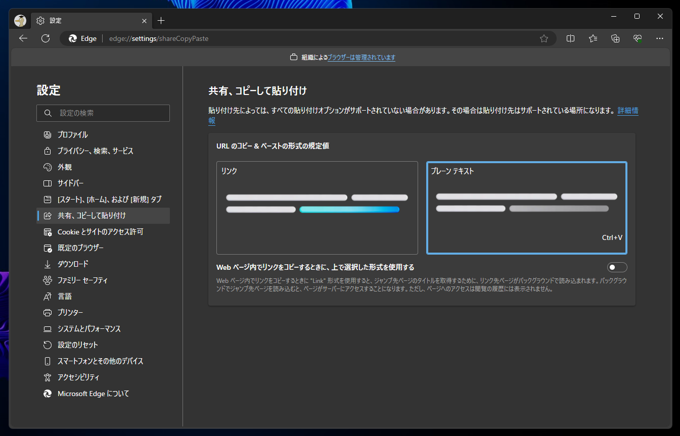680x436 pixels.
Task: Toggle use selected format when copying links
Action: point(617,267)
